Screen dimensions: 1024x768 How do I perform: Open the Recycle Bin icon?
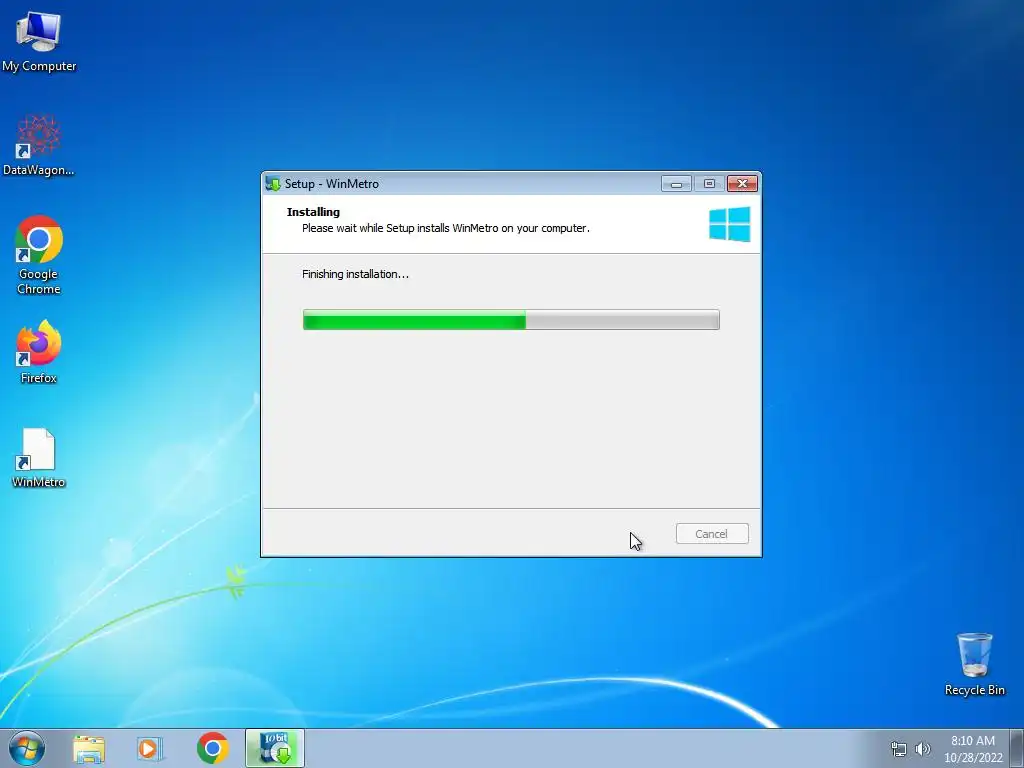coord(974,664)
